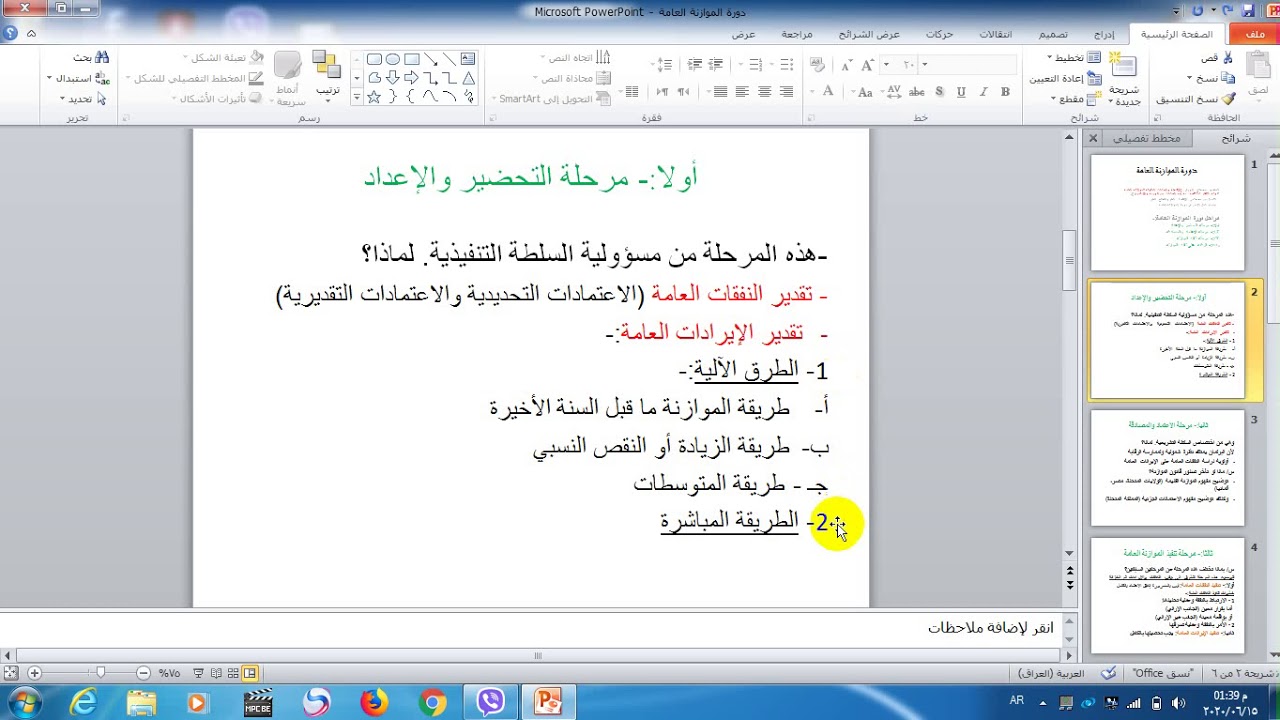Switch to Review (مراجعة) tab
The image size is (1280, 720).
(797, 34)
